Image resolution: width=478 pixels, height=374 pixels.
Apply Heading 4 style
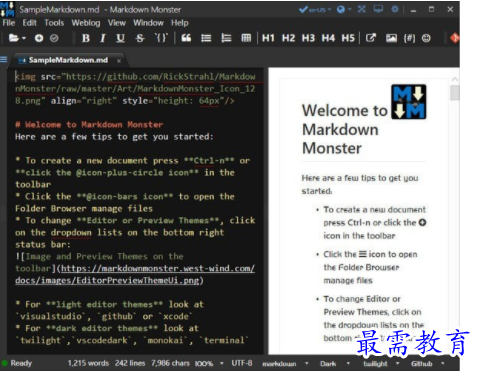pos(328,38)
